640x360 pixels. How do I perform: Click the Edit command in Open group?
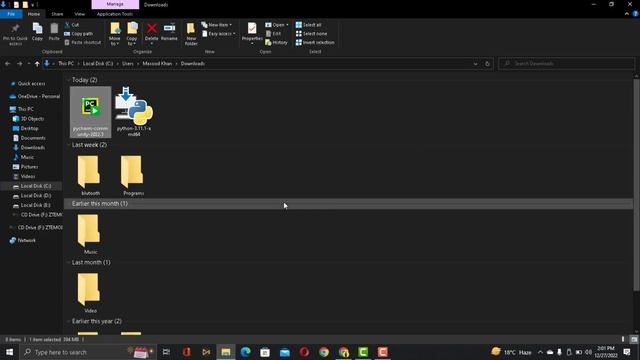tap(273, 34)
